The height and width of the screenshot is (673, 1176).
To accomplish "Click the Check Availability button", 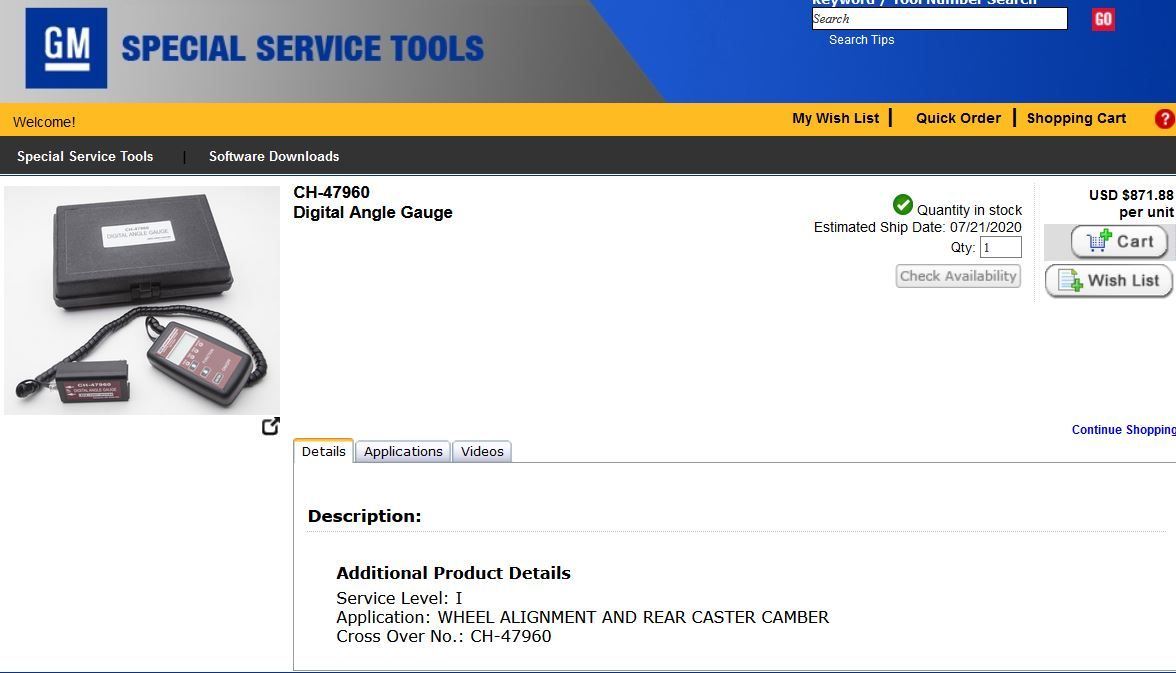I will tap(957, 275).
